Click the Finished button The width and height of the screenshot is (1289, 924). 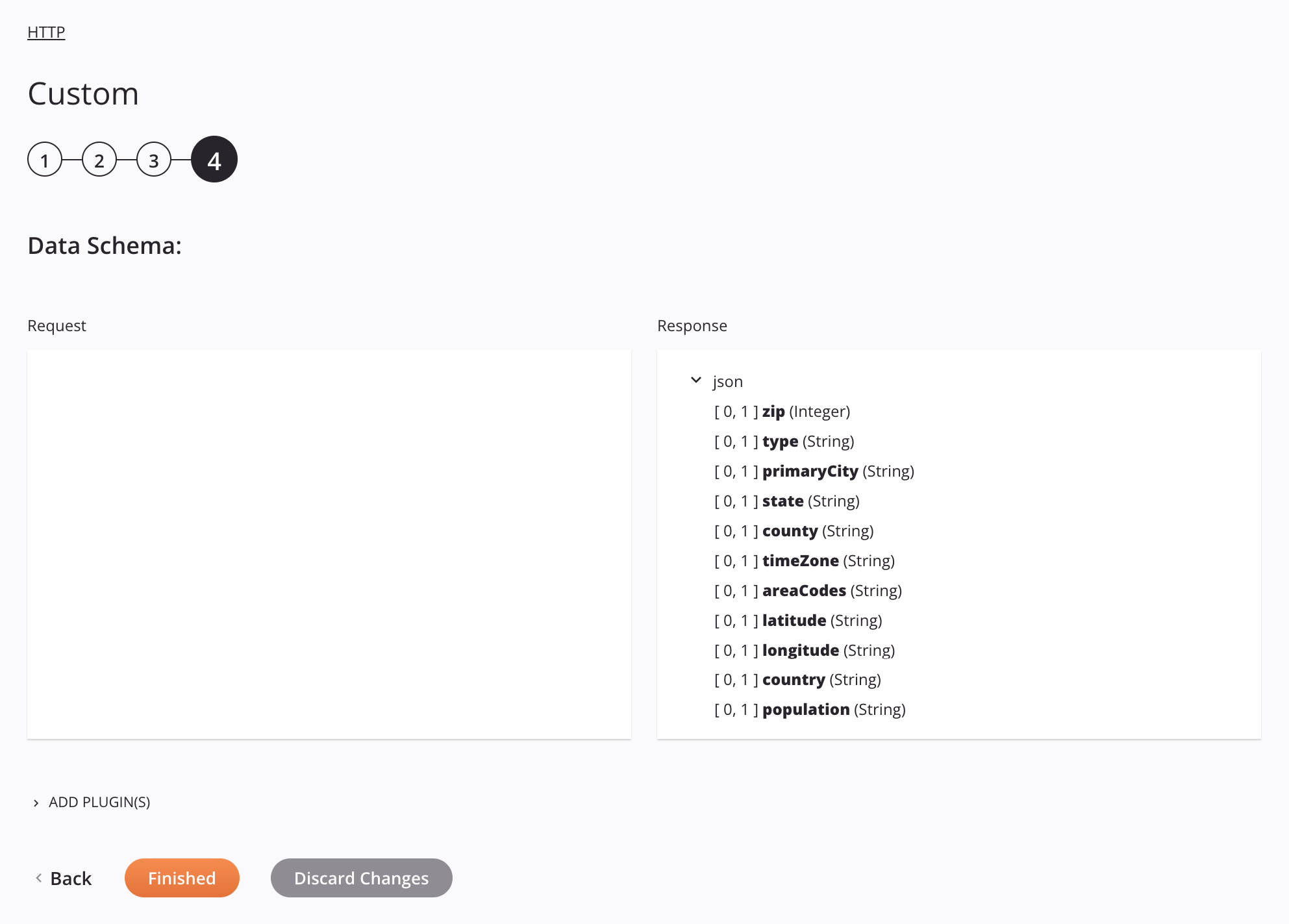point(182,877)
